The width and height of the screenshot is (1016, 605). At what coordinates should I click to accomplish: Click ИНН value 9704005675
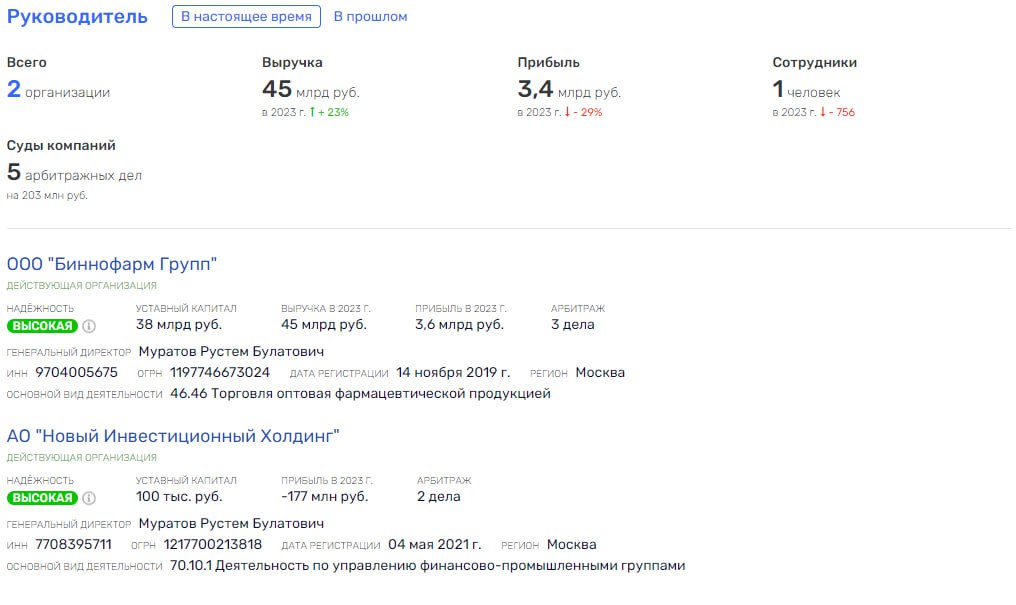click(76, 372)
